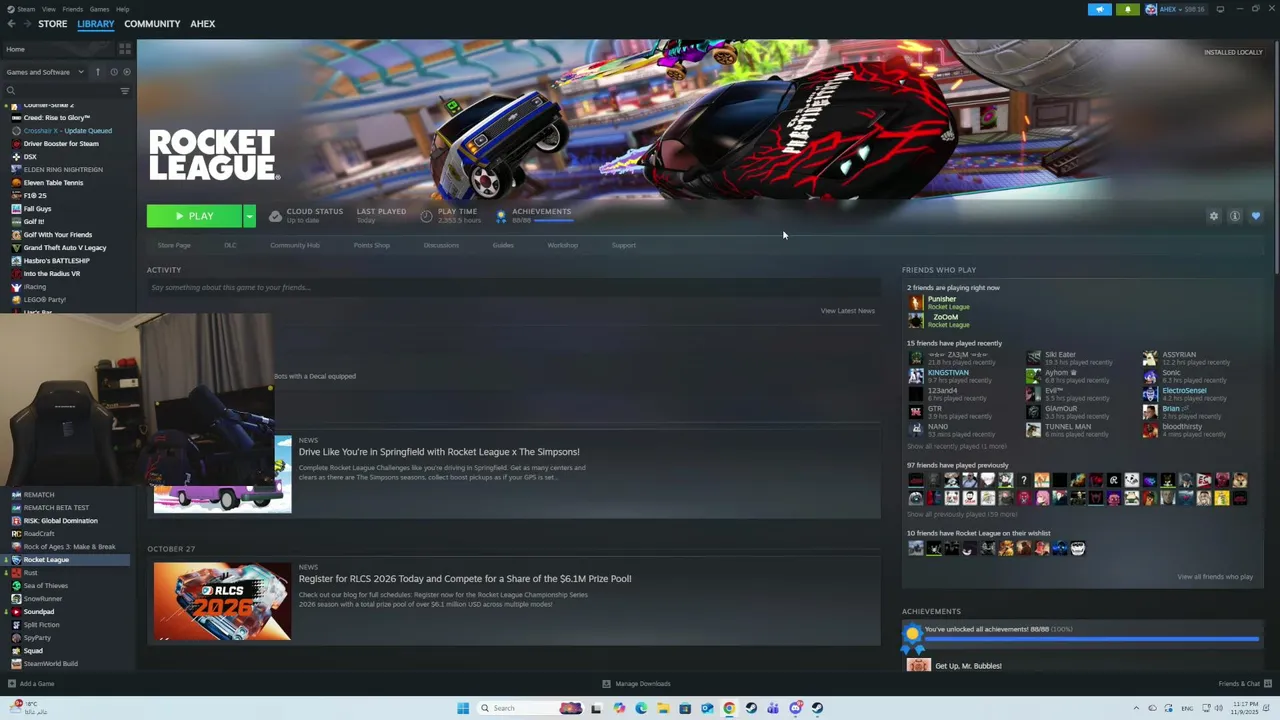Image resolution: width=1280 pixels, height=720 pixels.
Task: Switch to STORE tab
Action: click(53, 24)
